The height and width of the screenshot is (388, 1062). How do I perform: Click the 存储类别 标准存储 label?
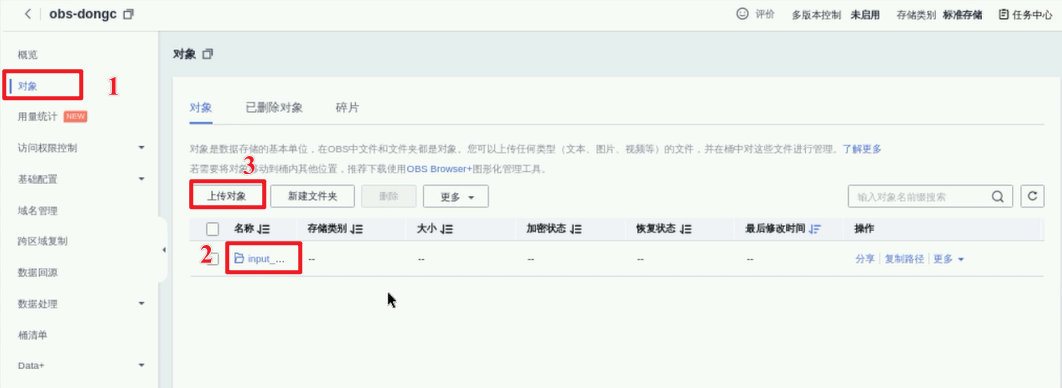coord(939,14)
